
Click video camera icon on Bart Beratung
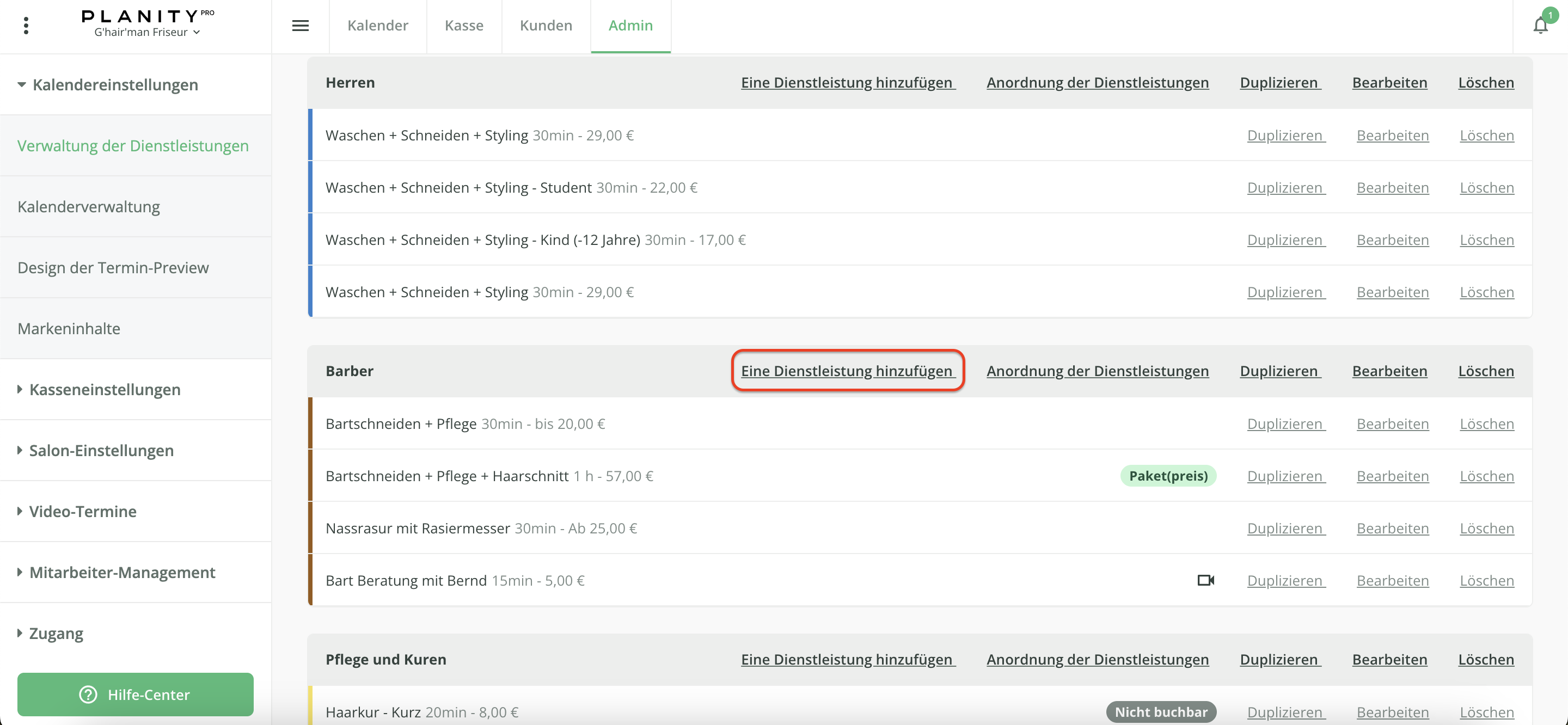pyautogui.click(x=1205, y=580)
